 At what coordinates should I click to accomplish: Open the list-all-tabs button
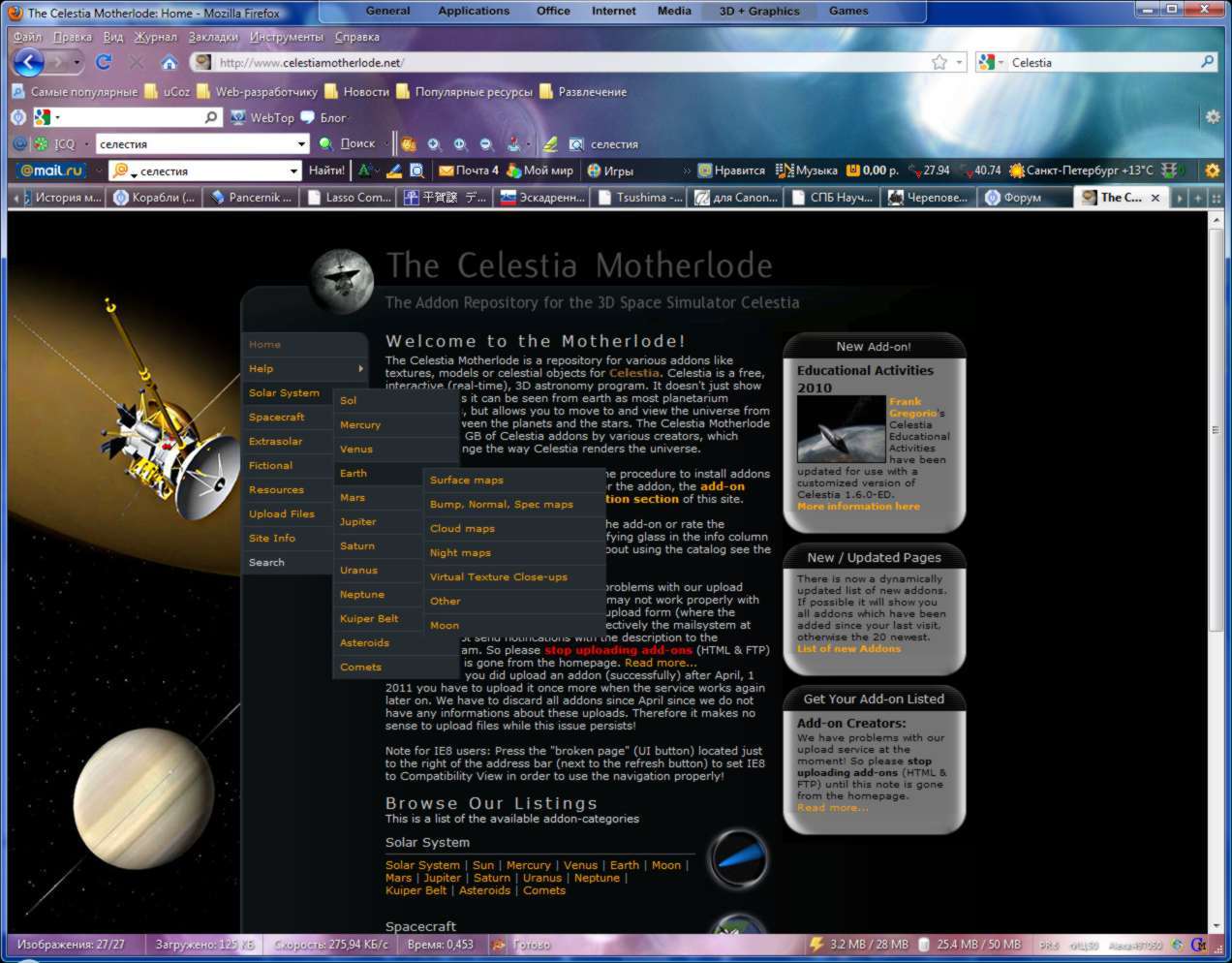point(1216,198)
